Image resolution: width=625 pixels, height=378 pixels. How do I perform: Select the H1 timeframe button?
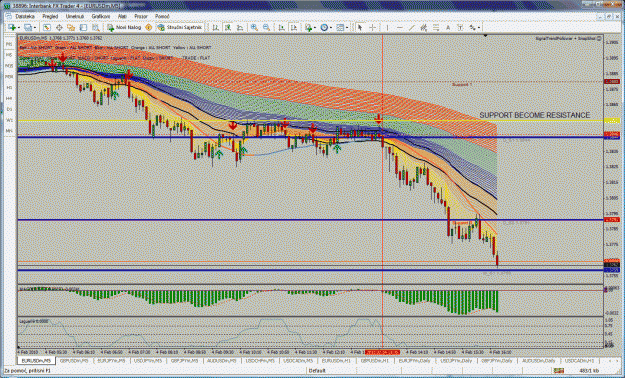click(x=9, y=87)
